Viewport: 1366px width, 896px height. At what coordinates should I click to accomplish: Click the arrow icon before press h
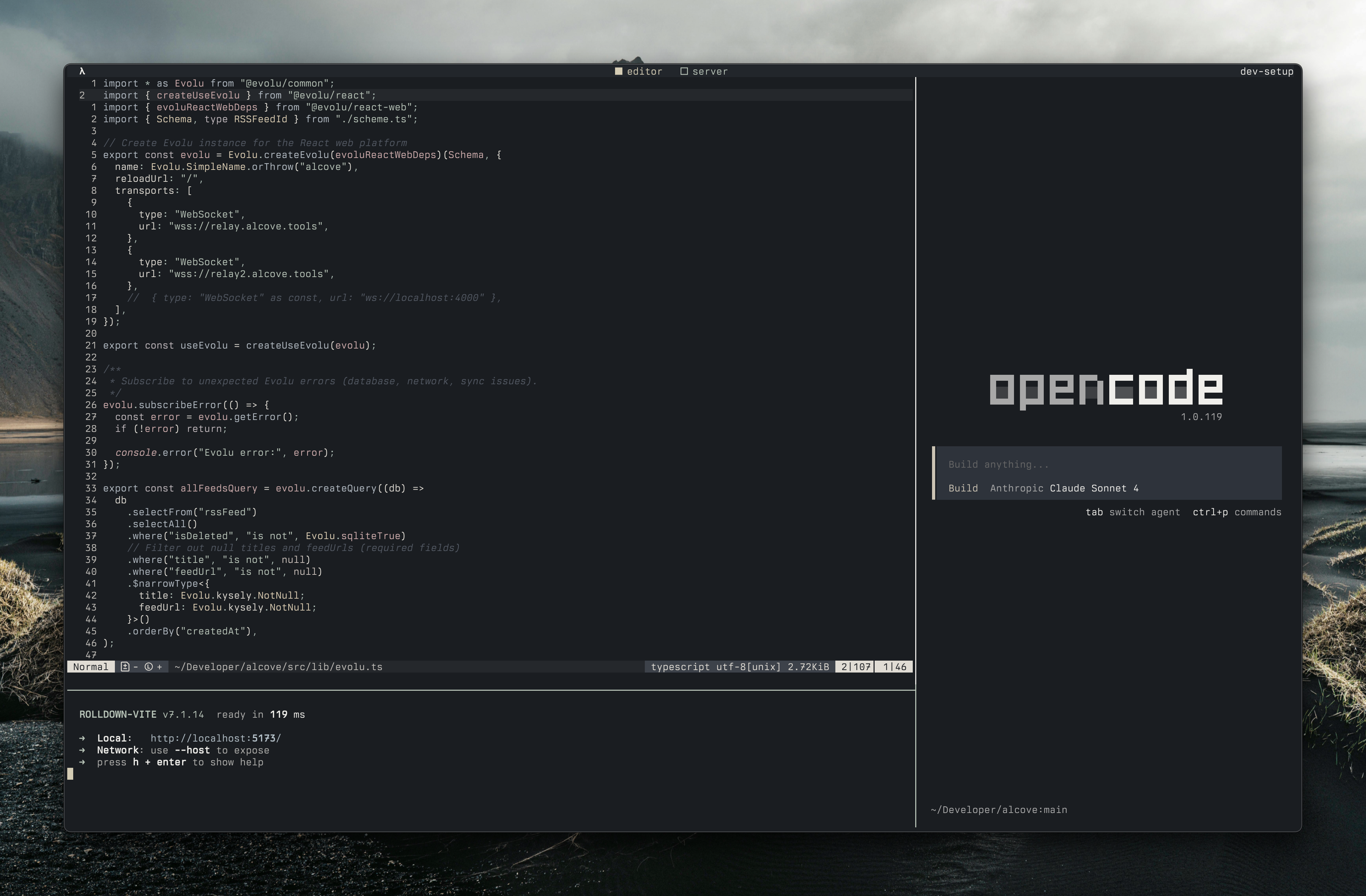pos(82,762)
